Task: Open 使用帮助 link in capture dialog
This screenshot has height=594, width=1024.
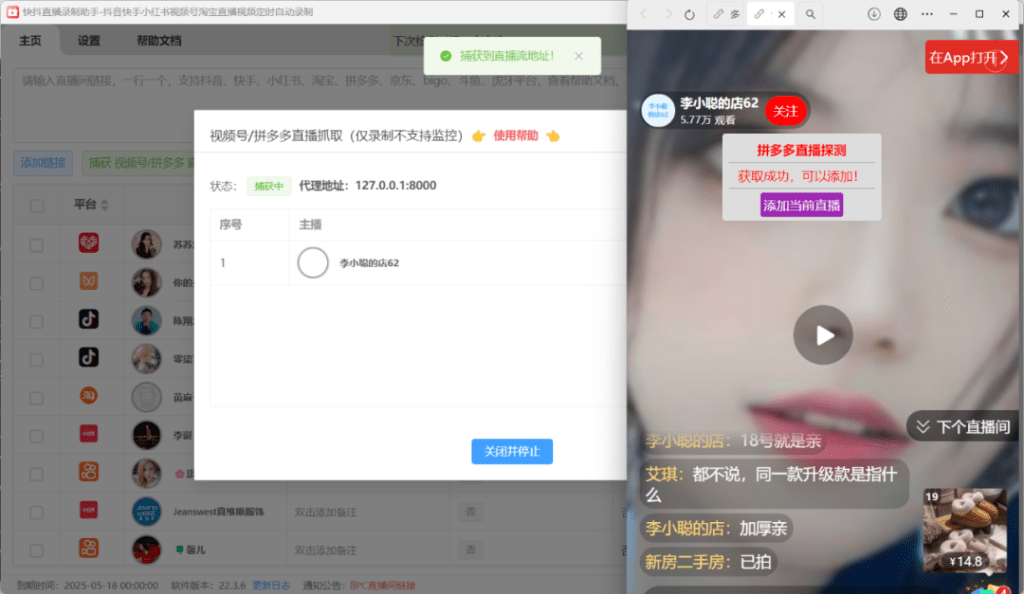Action: pyautogui.click(x=515, y=136)
